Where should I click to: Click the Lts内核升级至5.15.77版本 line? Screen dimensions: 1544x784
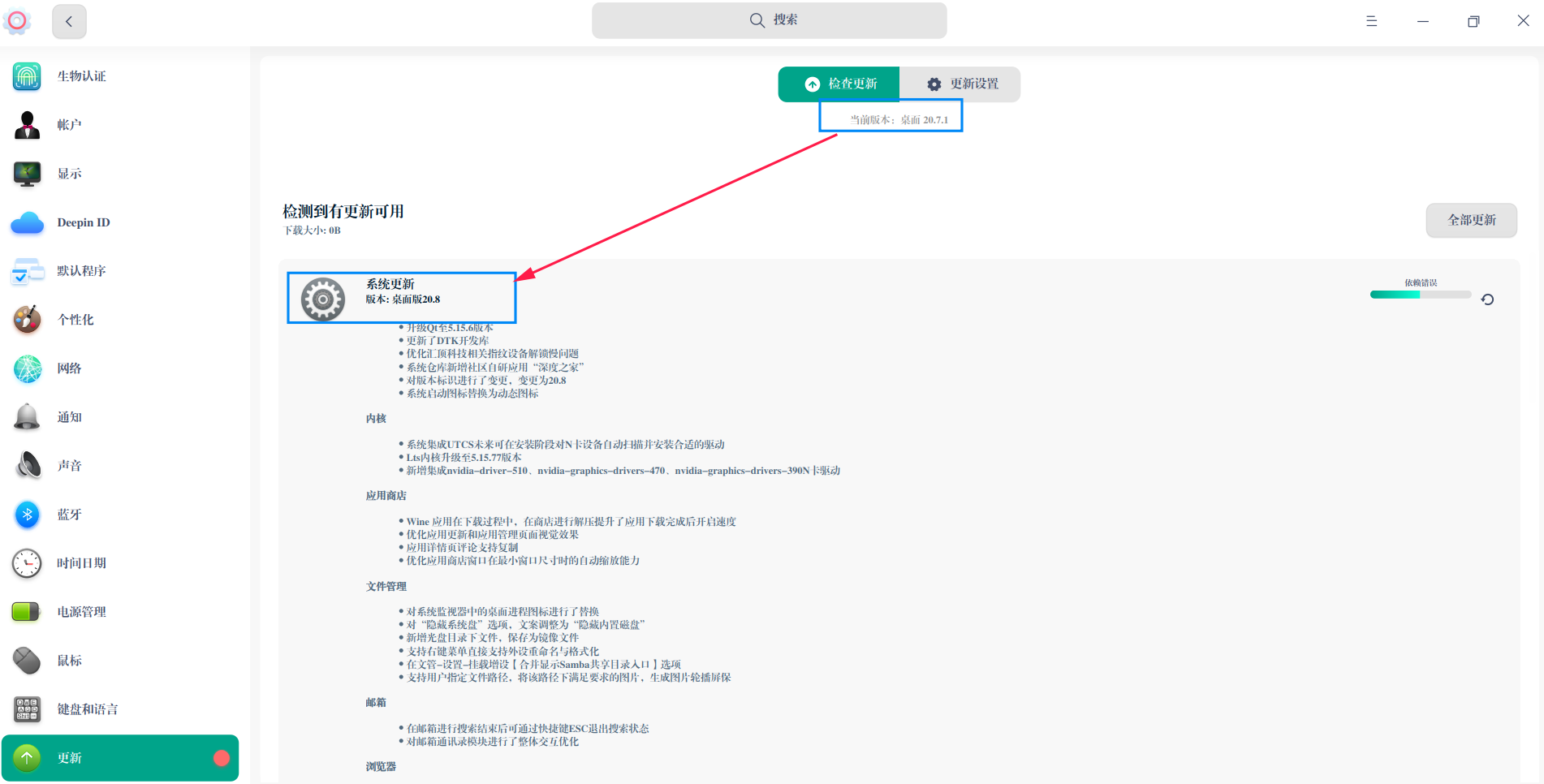tap(464, 458)
